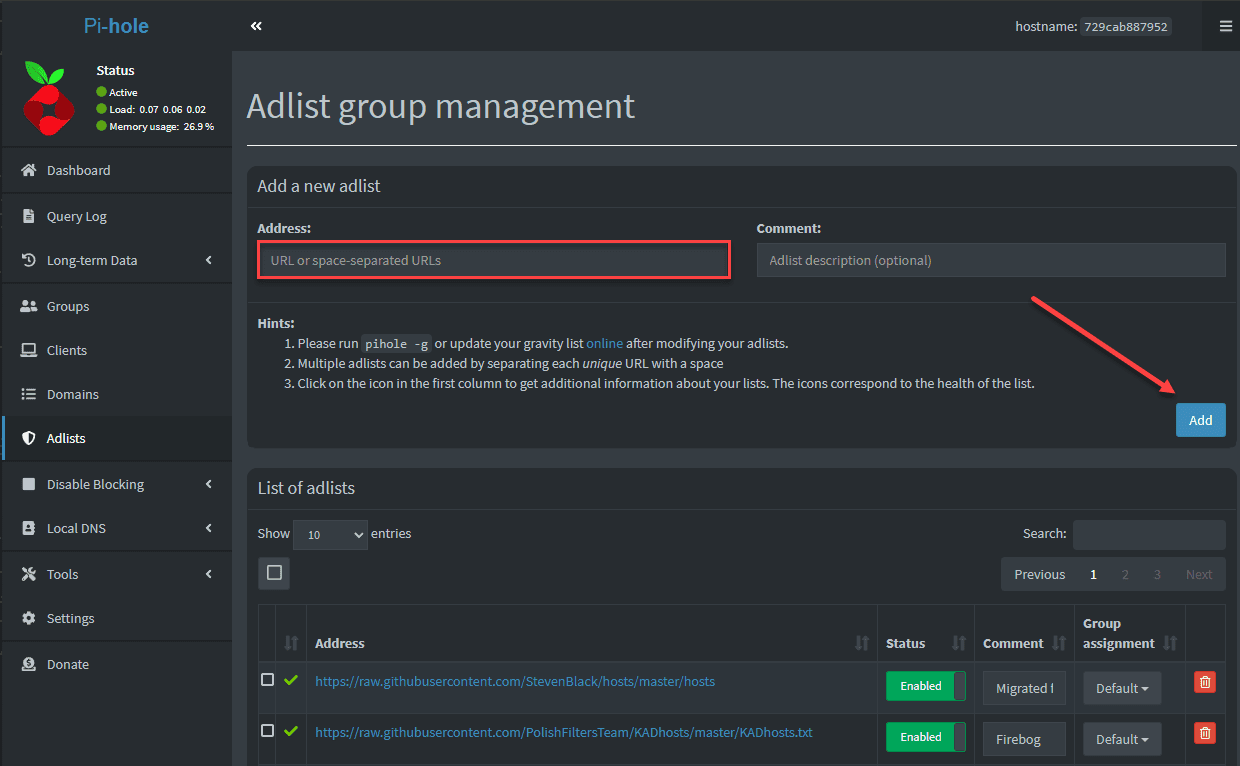Toggle the select-all checkbox above the table
The width and height of the screenshot is (1240, 766).
coord(274,573)
